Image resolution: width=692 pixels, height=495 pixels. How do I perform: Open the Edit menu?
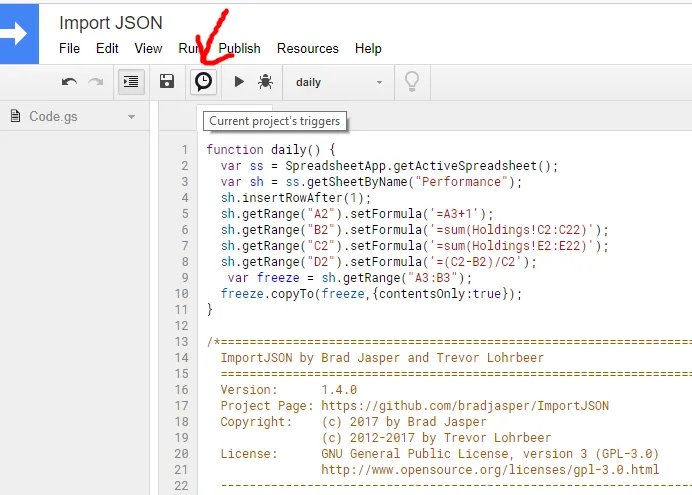pos(107,48)
